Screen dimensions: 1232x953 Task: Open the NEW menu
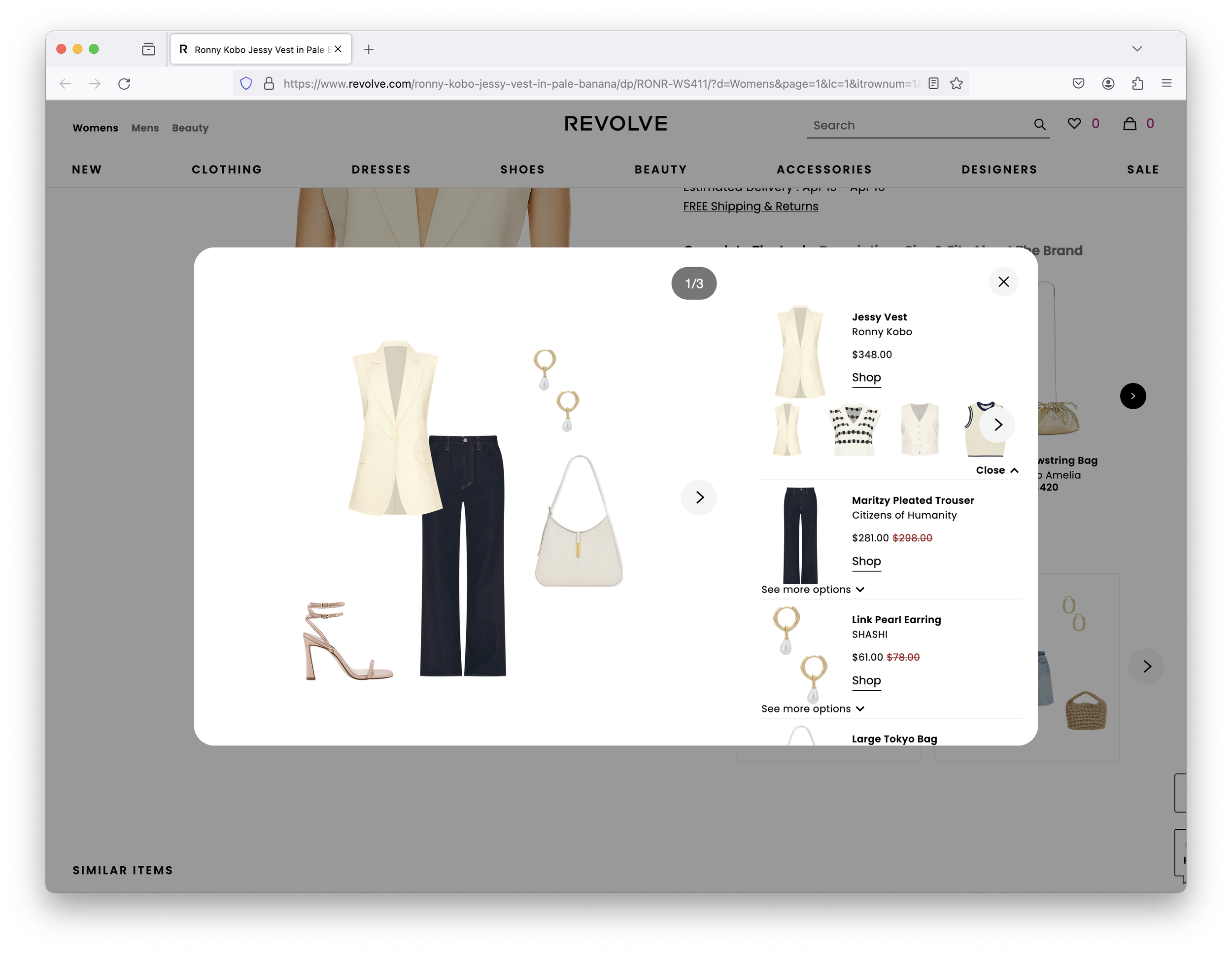tap(87, 169)
